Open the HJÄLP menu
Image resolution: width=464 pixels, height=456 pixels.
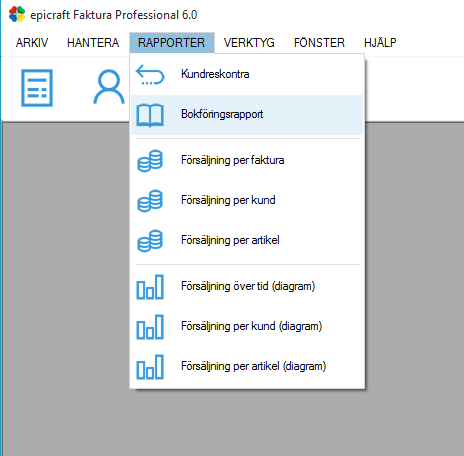380,43
